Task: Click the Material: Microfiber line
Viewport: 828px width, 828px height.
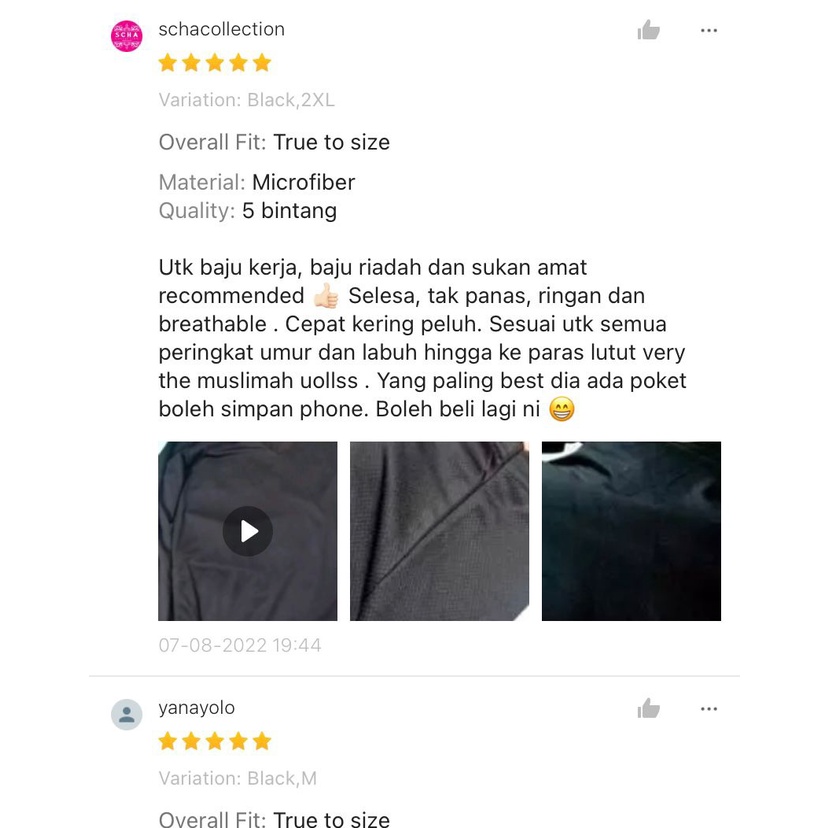Action: (257, 183)
